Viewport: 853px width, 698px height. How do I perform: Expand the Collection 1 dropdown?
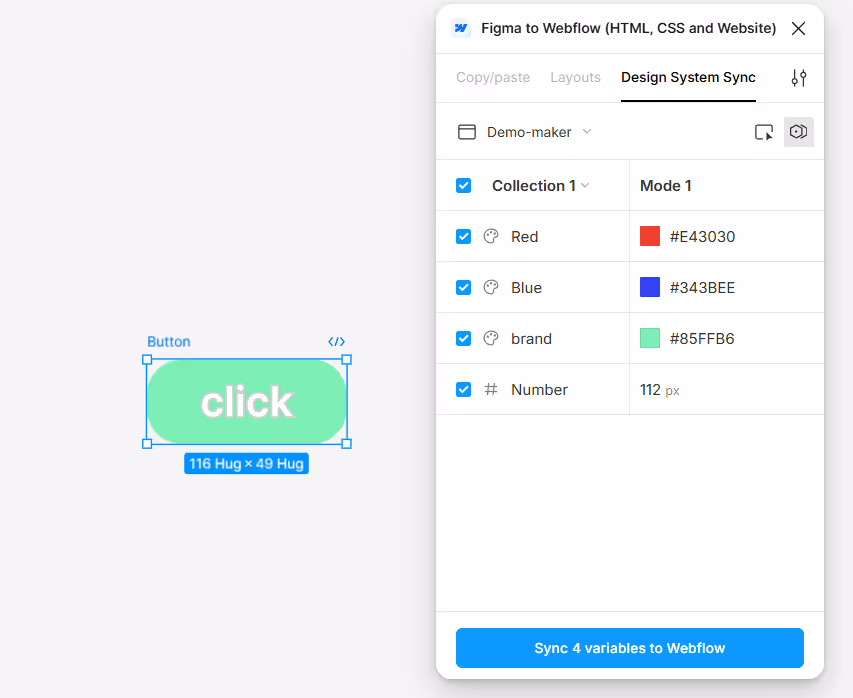click(x=585, y=186)
